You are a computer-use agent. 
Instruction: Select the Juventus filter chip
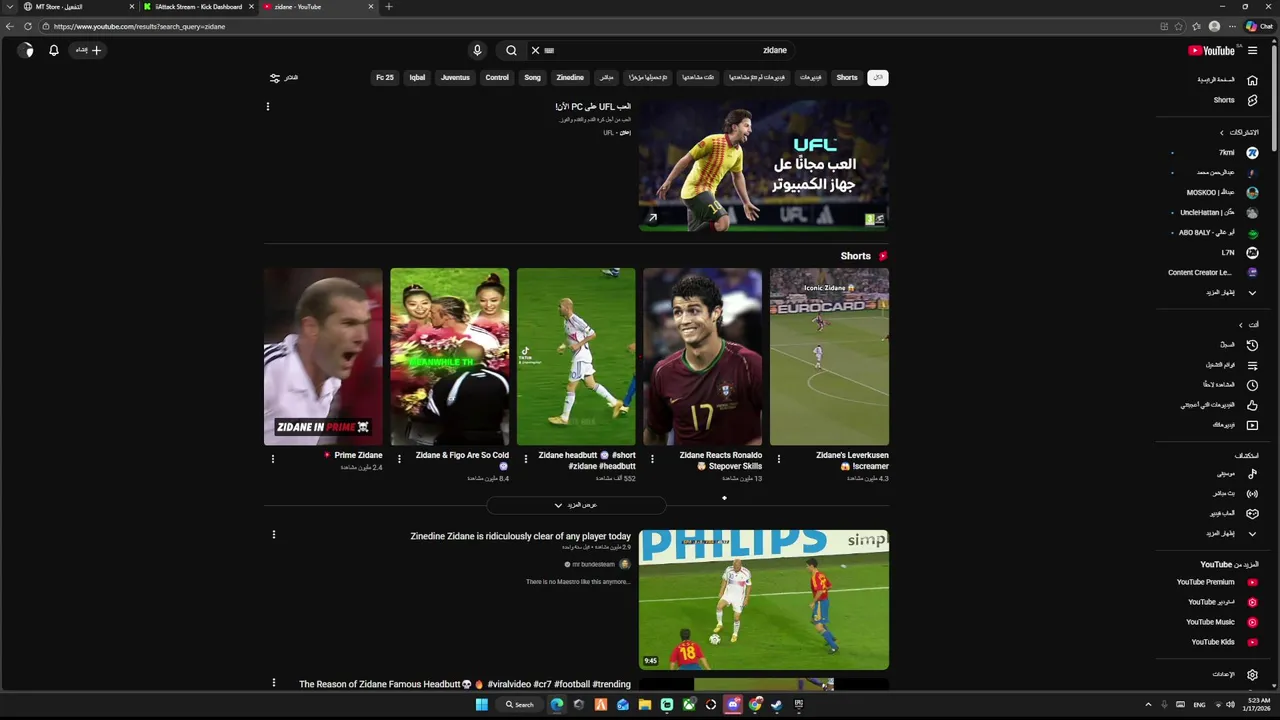coord(455,77)
